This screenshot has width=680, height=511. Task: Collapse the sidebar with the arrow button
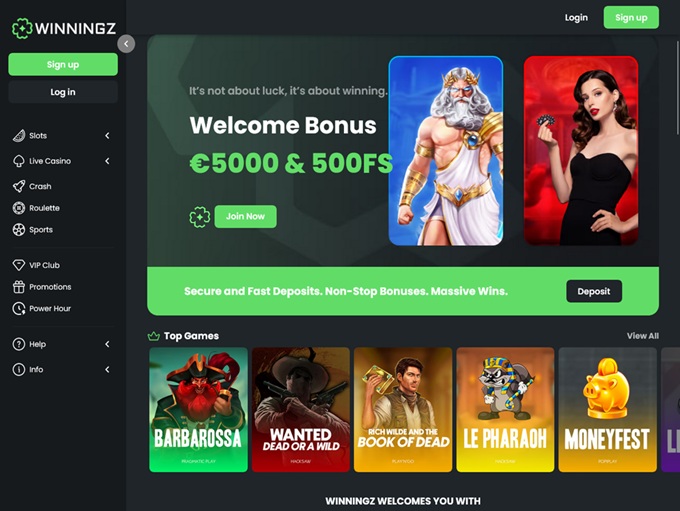pos(126,44)
